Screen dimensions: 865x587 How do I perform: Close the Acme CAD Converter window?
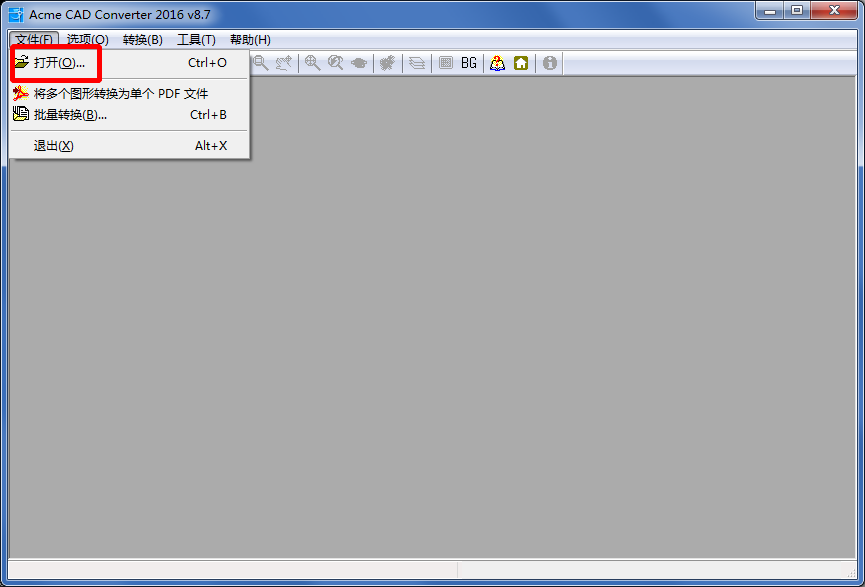(835, 10)
